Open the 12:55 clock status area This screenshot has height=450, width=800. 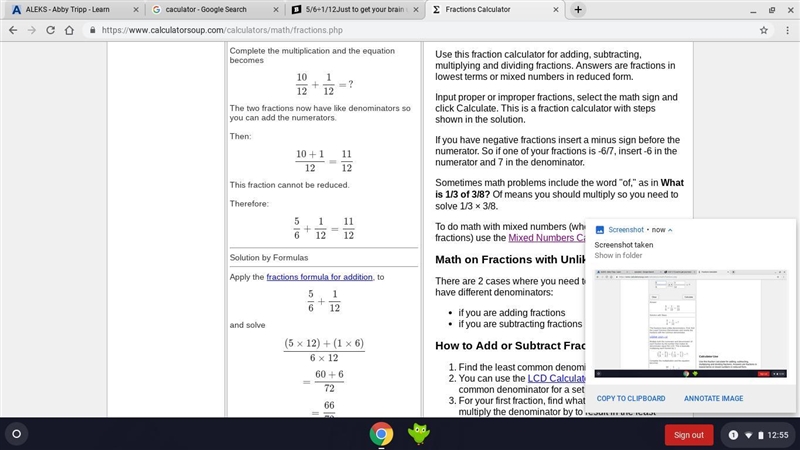pos(778,435)
